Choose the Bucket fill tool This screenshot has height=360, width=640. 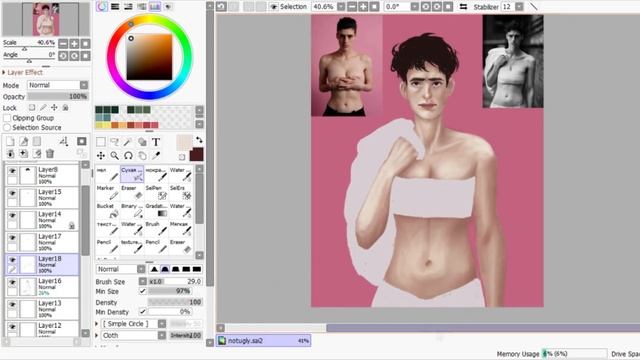[x=108, y=211]
